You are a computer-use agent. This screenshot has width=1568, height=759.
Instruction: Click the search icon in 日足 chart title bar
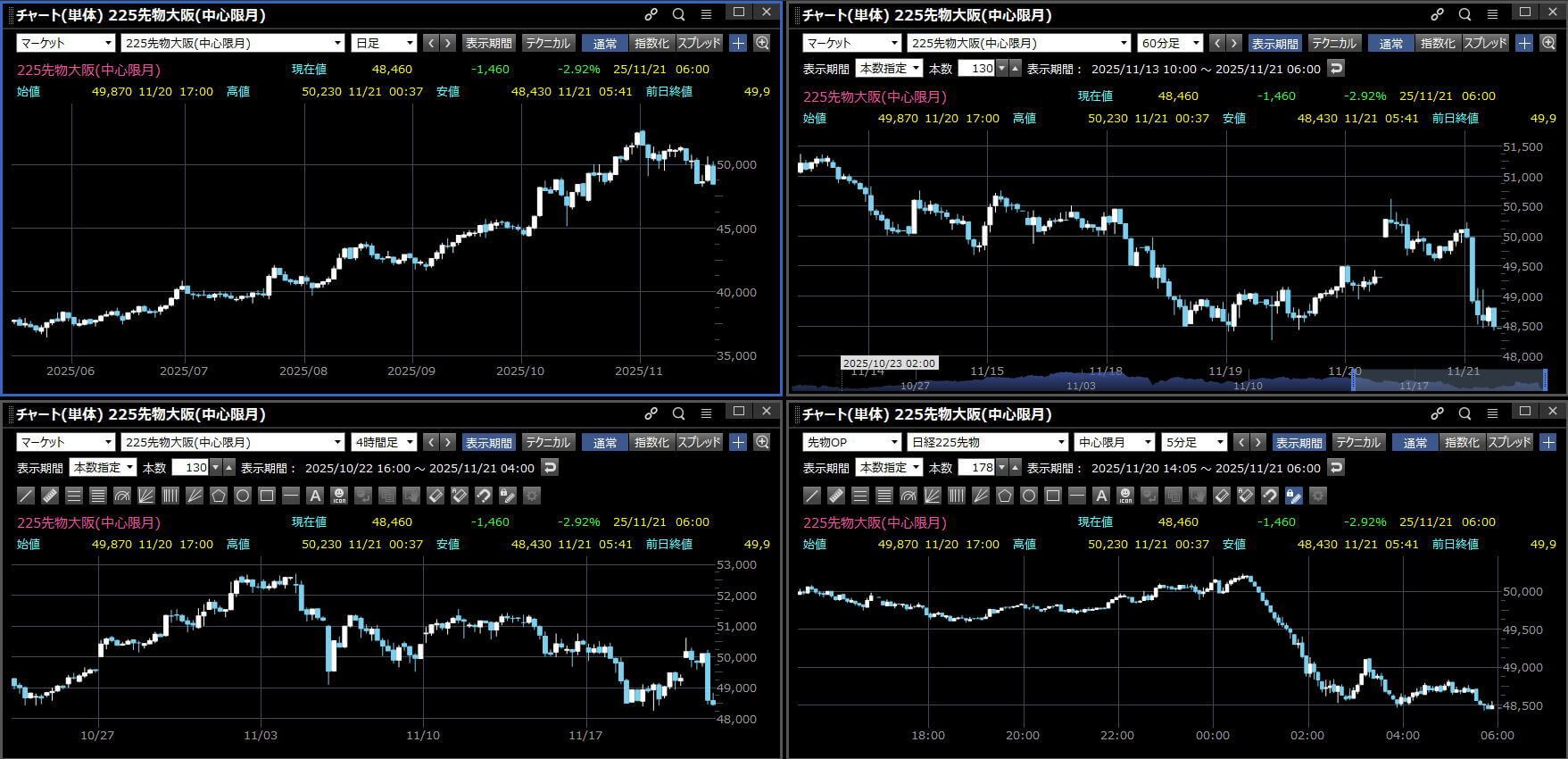(678, 14)
